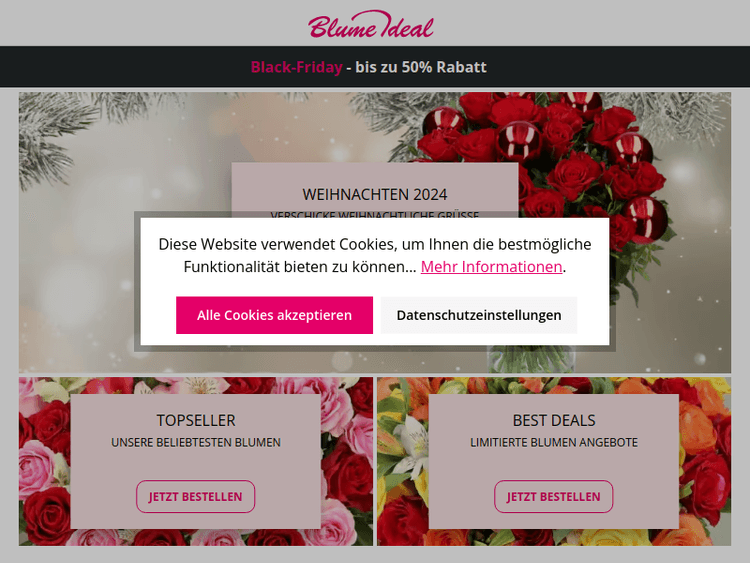The width and height of the screenshot is (750, 563).
Task: Select the 'bis zu 50% Rabatt' banner text
Action: click(421, 67)
